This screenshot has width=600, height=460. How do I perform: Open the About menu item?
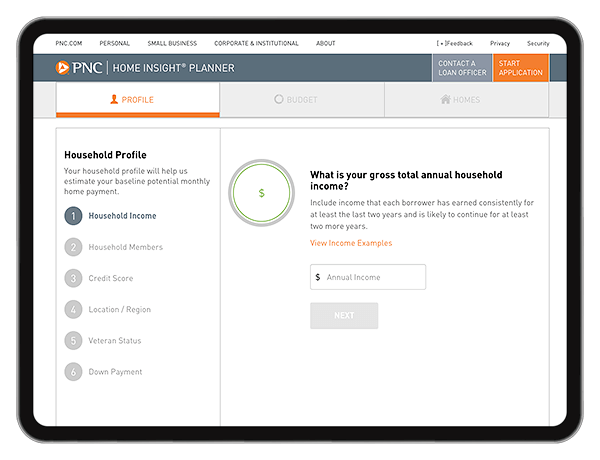point(326,43)
